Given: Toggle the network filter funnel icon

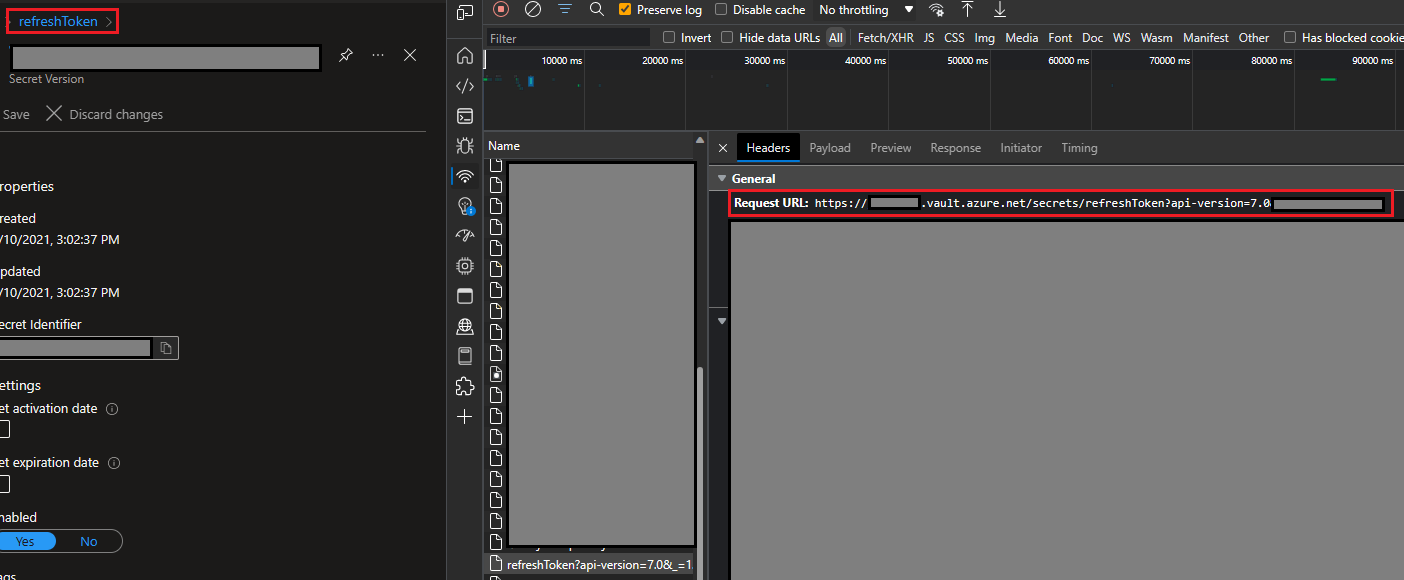Looking at the screenshot, I should (x=565, y=9).
